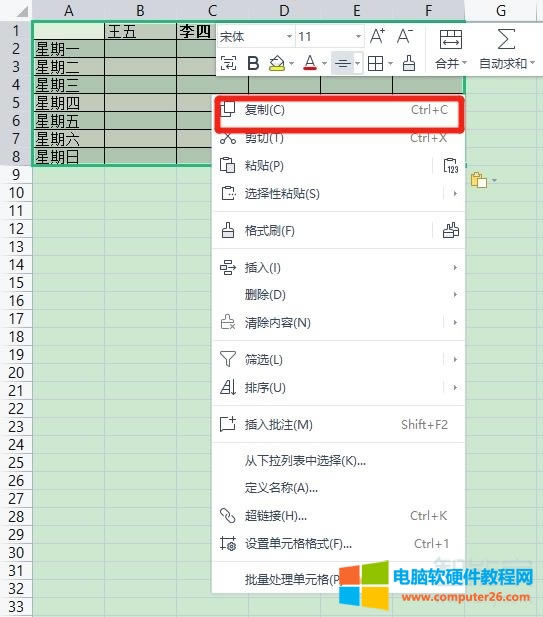543x617 pixels.
Task: Click Define Name (定义名称) entry
Action: coord(339,488)
